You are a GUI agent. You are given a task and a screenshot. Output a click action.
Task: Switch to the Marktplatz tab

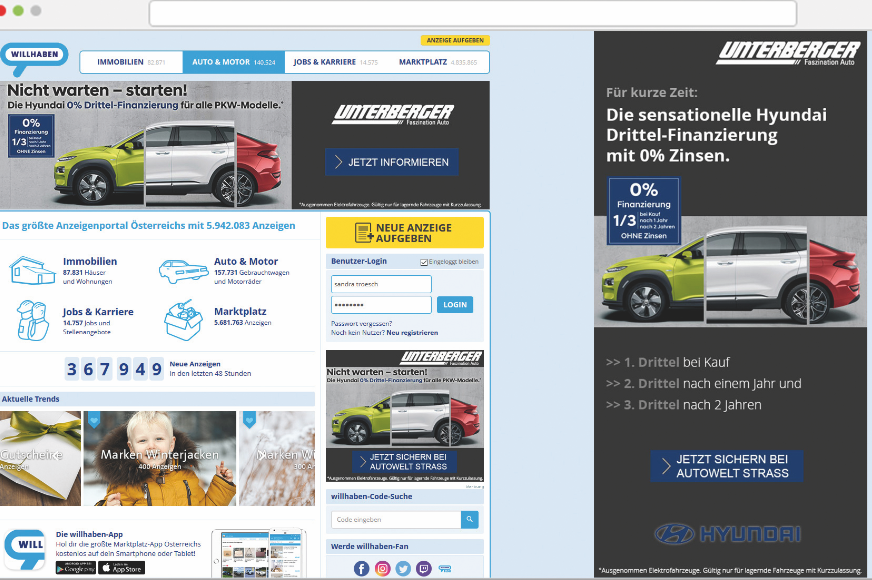tap(438, 62)
